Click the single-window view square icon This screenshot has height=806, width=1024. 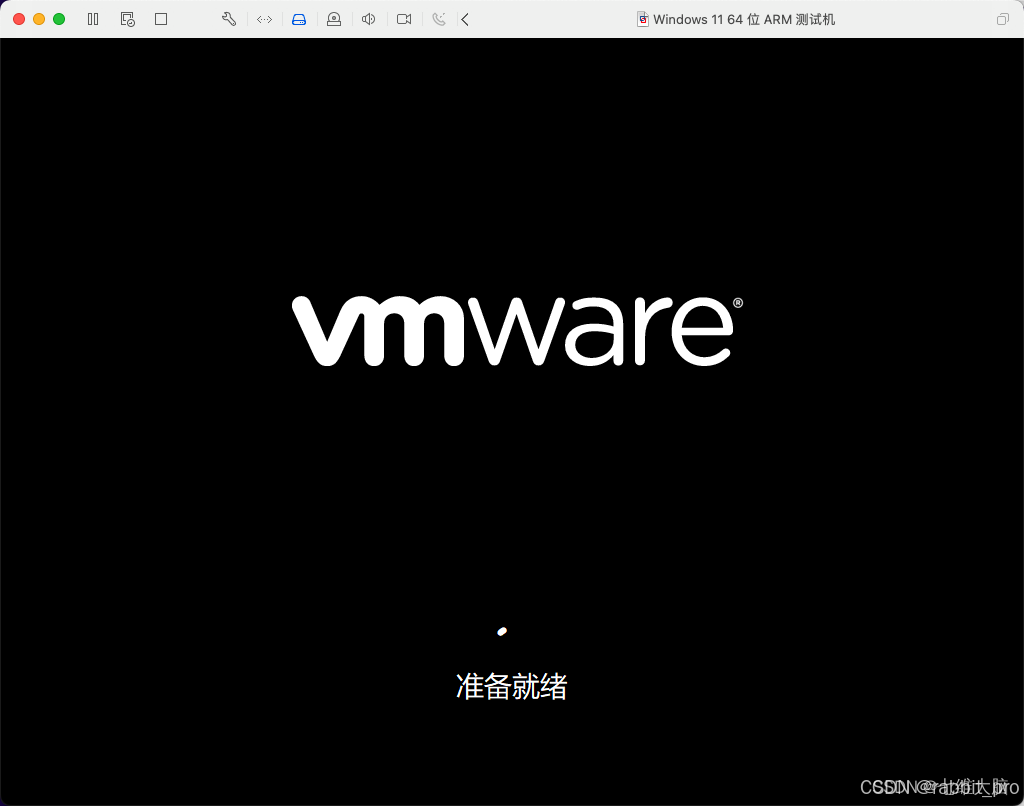pyautogui.click(x=161, y=19)
